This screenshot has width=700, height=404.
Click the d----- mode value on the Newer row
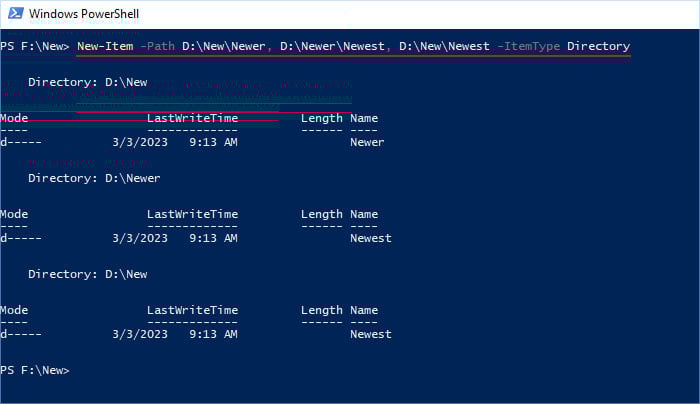point(21,142)
